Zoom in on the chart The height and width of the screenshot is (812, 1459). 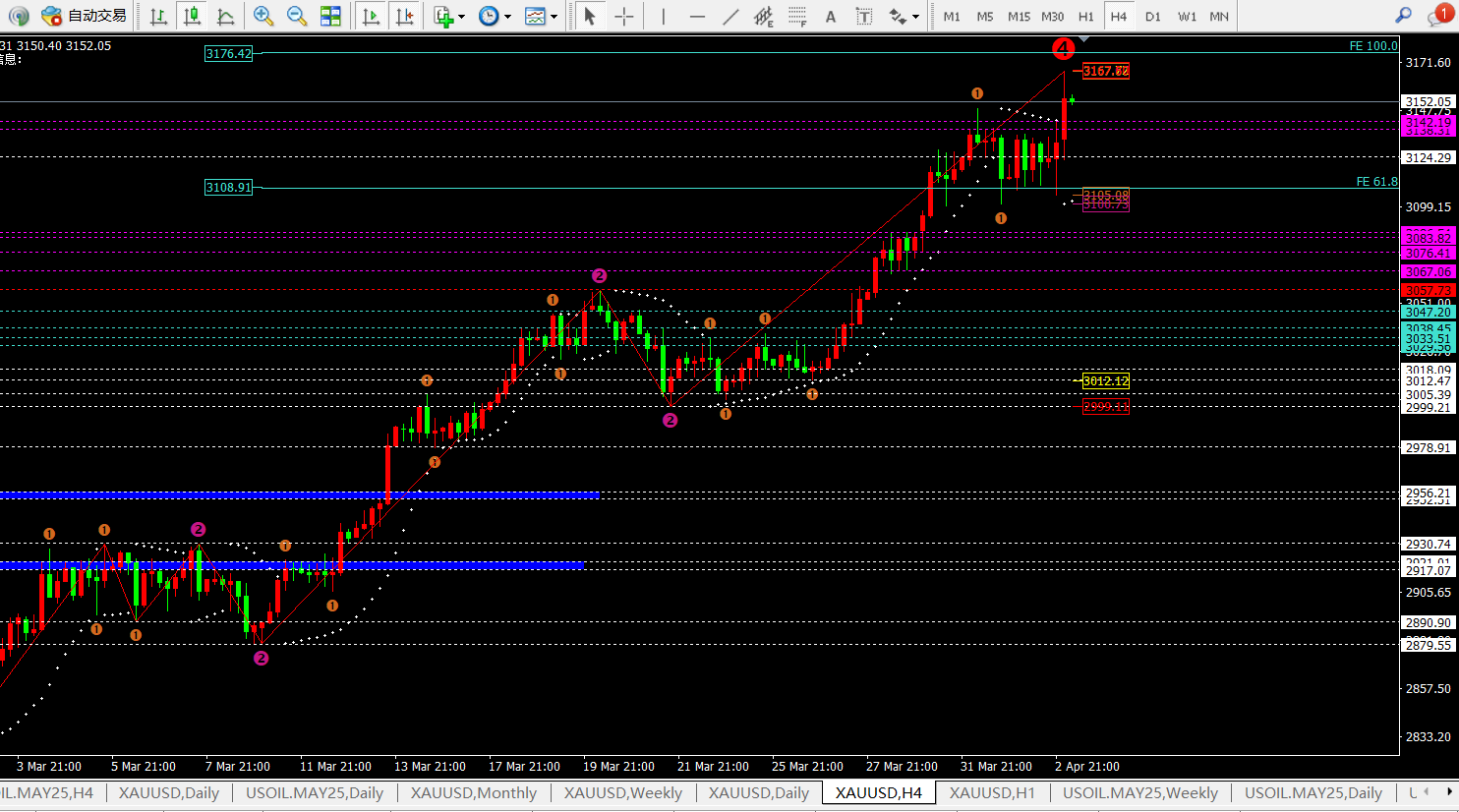tap(263, 16)
